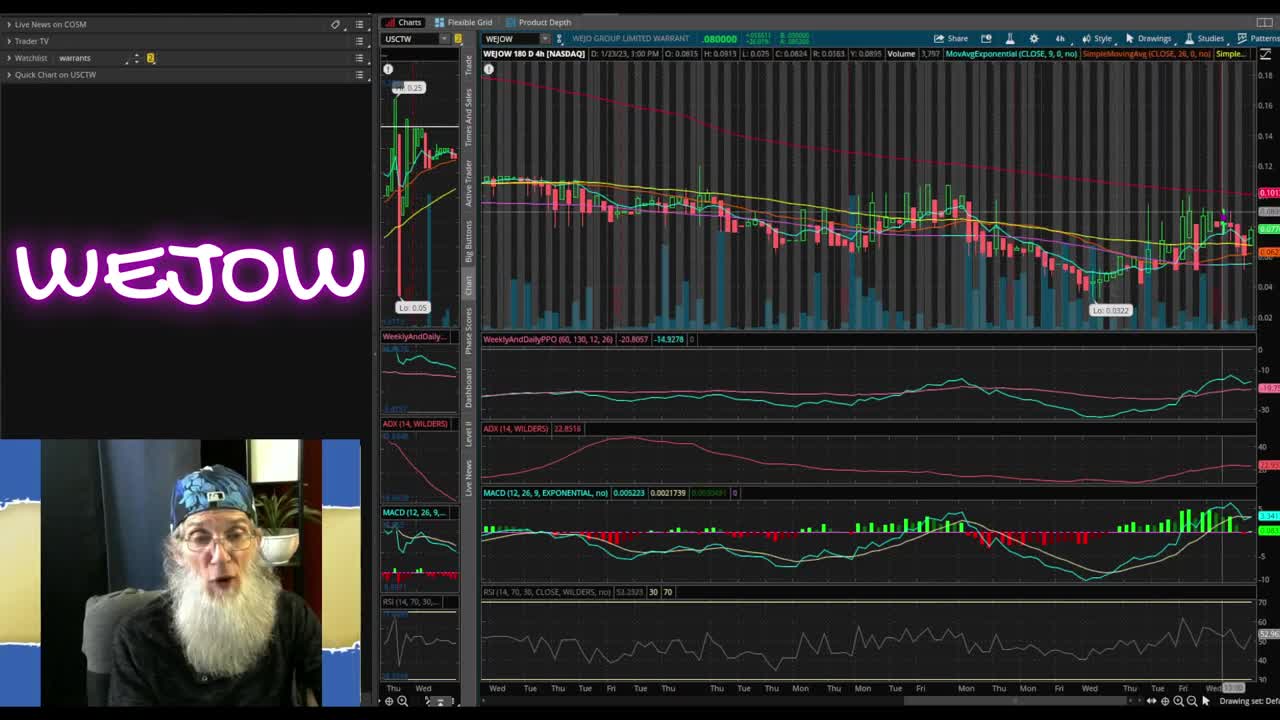The width and height of the screenshot is (1280, 720).
Task: Click the Volume label in chart header
Action: (x=901, y=54)
